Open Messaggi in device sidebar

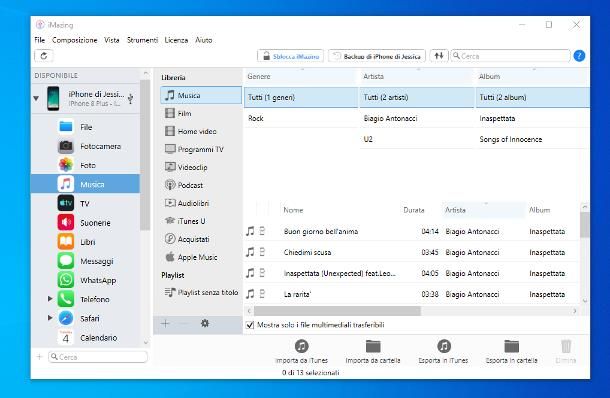(x=85, y=261)
